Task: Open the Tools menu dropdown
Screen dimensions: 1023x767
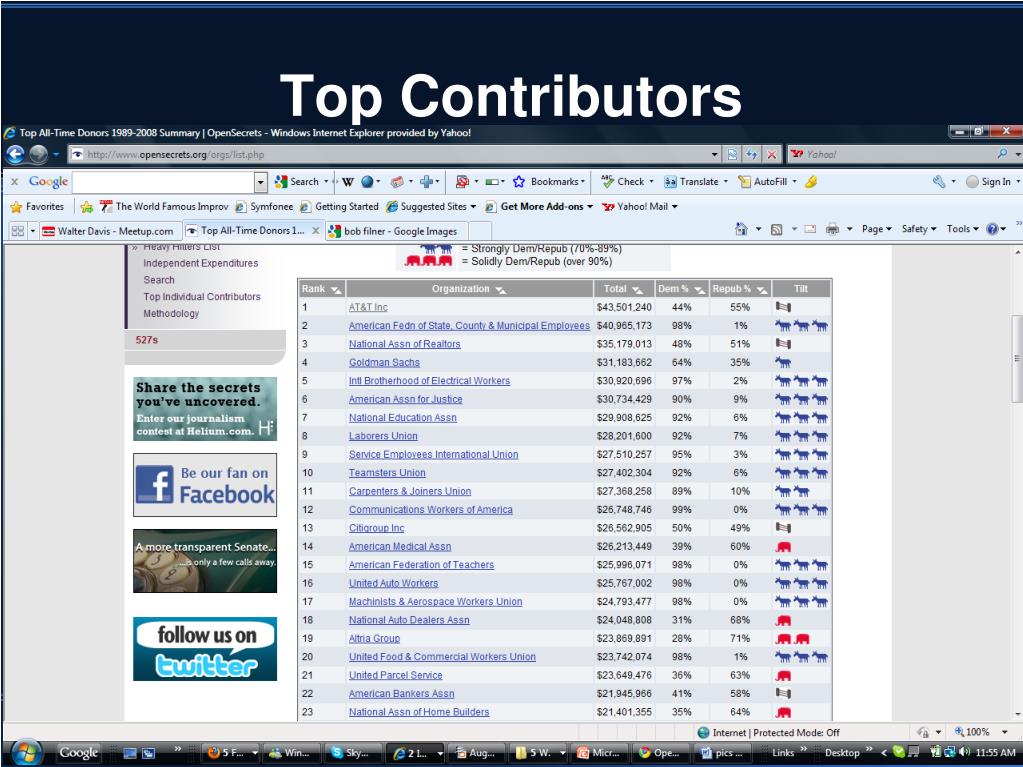Action: point(962,229)
